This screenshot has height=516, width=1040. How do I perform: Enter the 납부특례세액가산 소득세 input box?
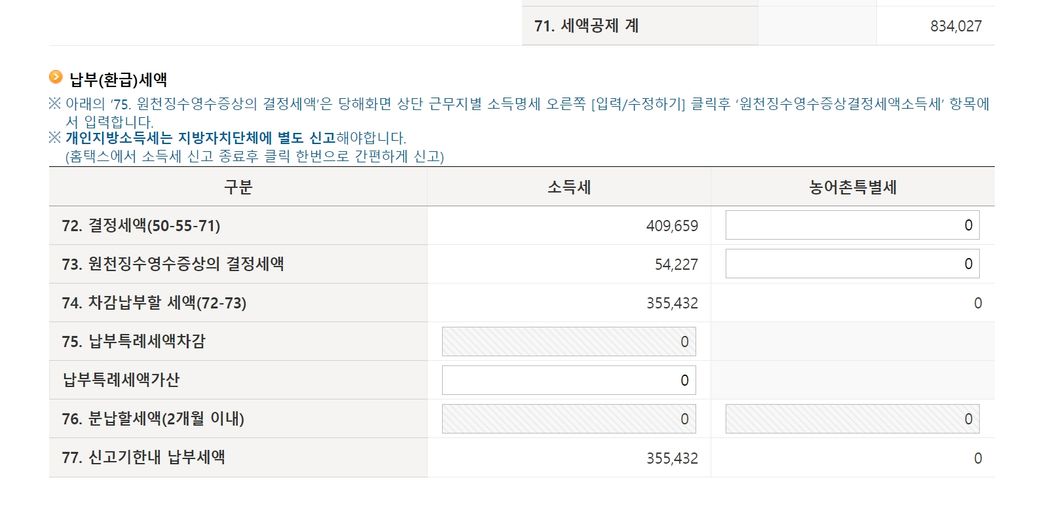(568, 380)
